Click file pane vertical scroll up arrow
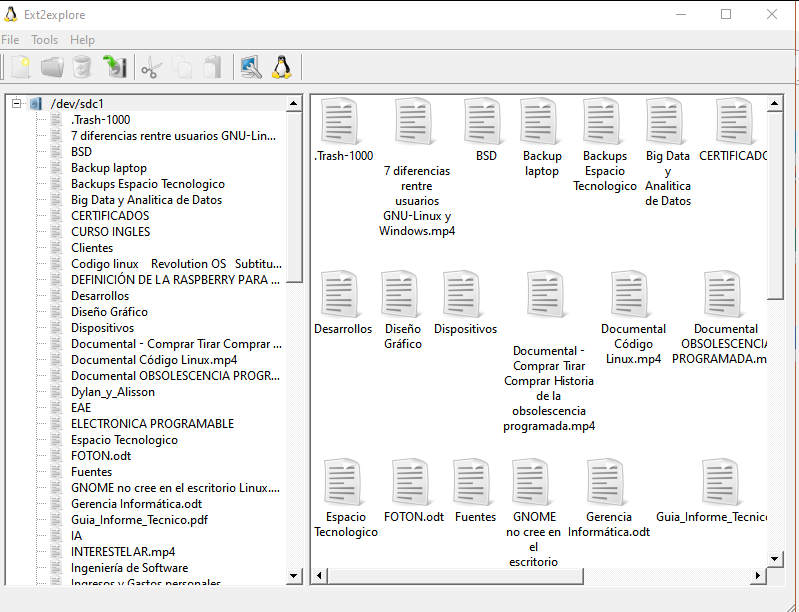 point(775,103)
